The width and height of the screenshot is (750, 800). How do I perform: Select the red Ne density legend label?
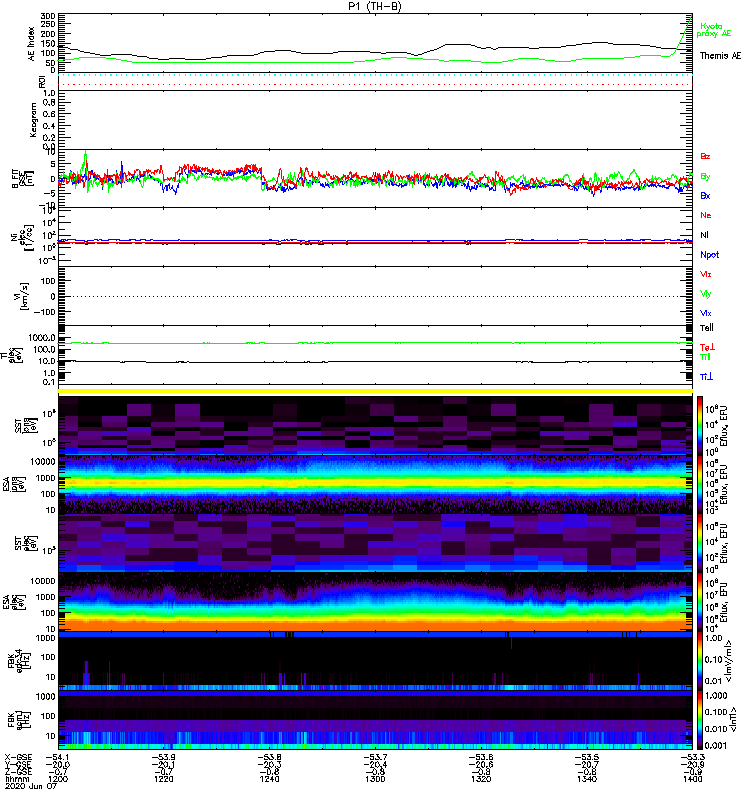[x=706, y=215]
